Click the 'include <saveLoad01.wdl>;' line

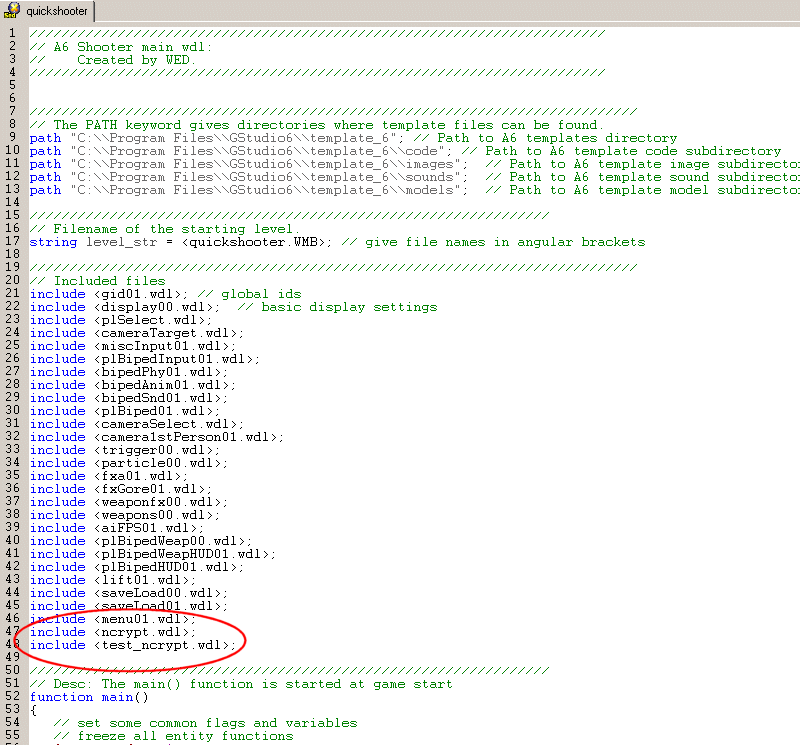[x=129, y=606]
